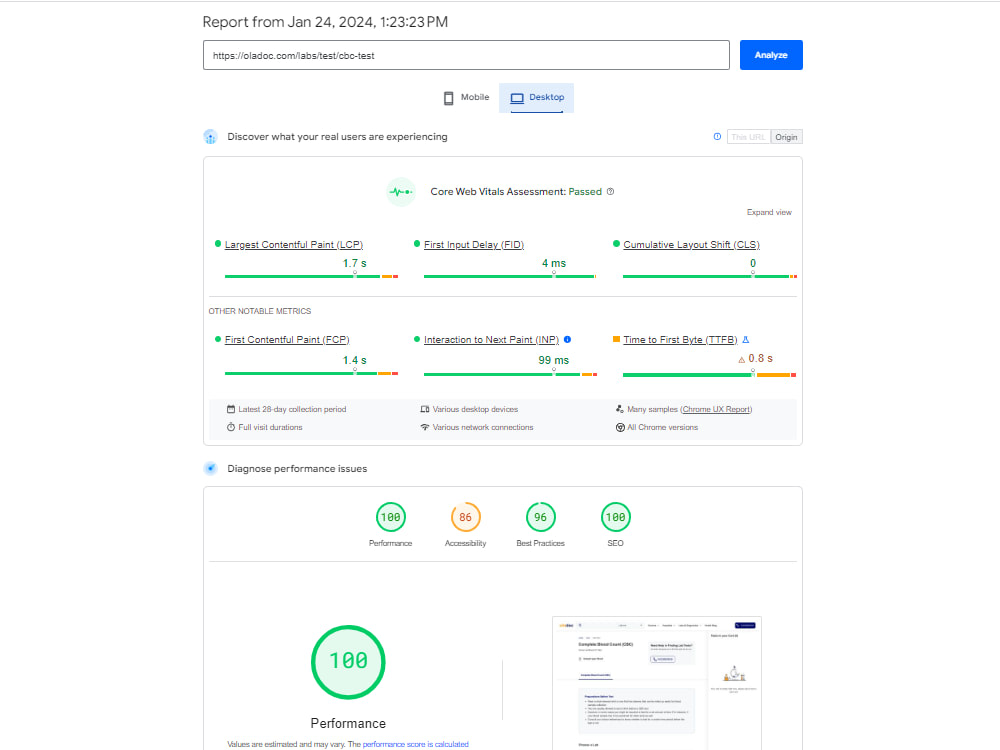The height and width of the screenshot is (750, 1000).
Task: Click the large Performance 100 gauge
Action: [x=348, y=662]
